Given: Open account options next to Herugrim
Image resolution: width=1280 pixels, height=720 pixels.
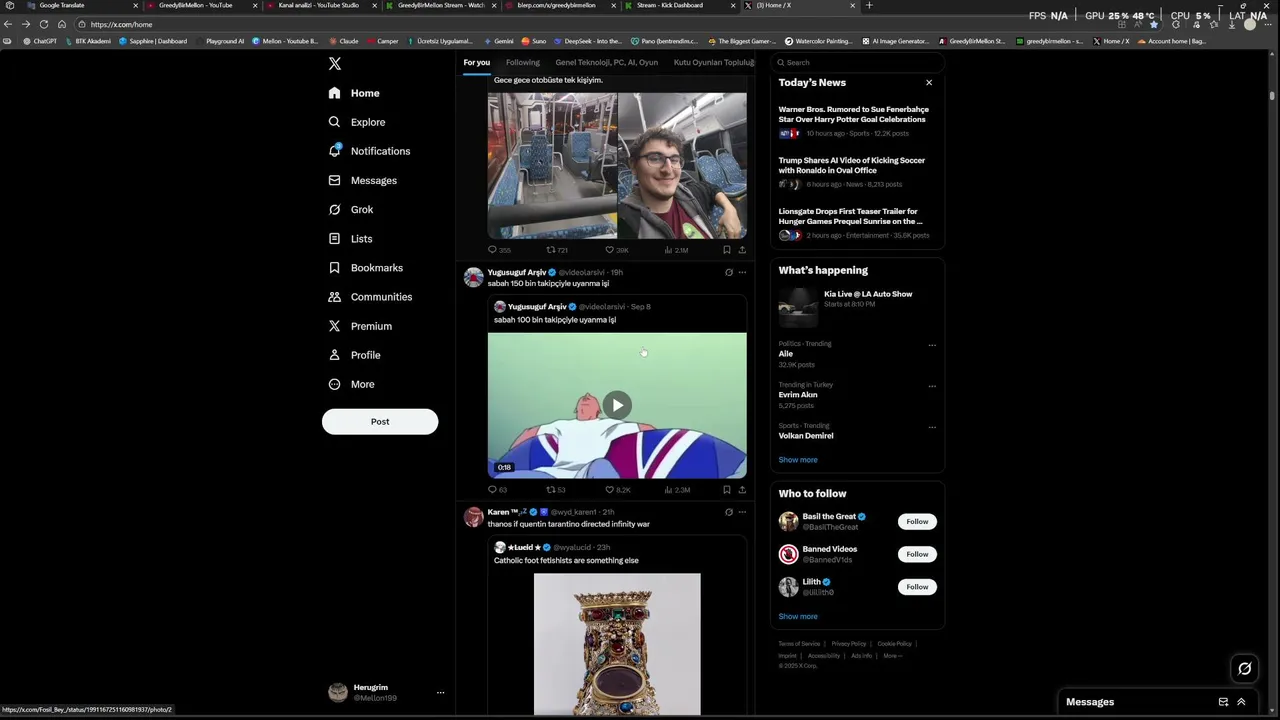Looking at the screenshot, I should [440, 692].
